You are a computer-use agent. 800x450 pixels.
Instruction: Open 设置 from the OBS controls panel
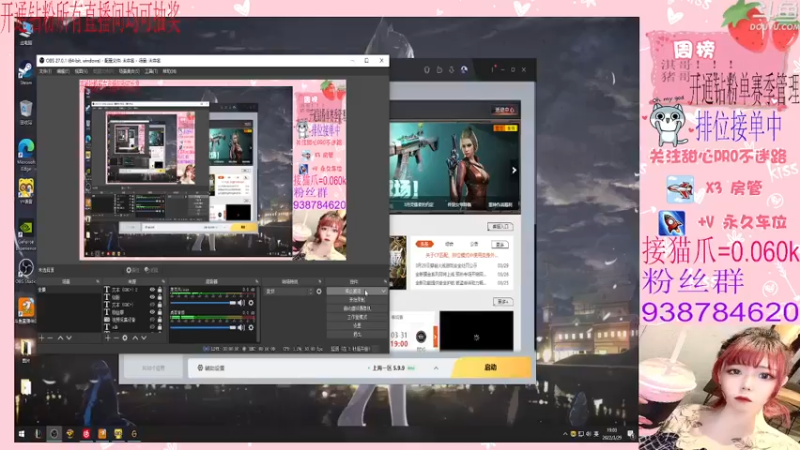click(357, 326)
